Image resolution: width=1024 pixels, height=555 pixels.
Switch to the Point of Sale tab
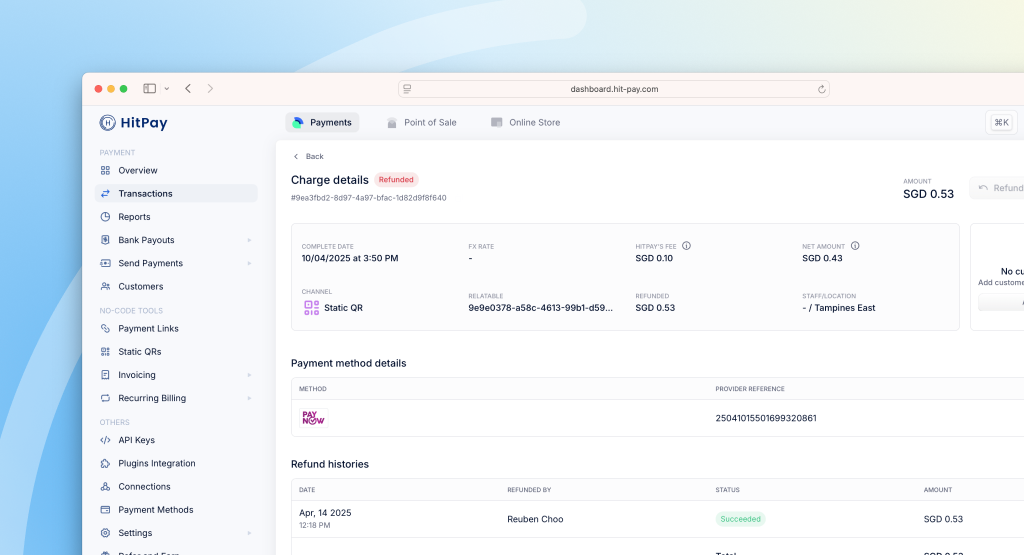click(422, 122)
